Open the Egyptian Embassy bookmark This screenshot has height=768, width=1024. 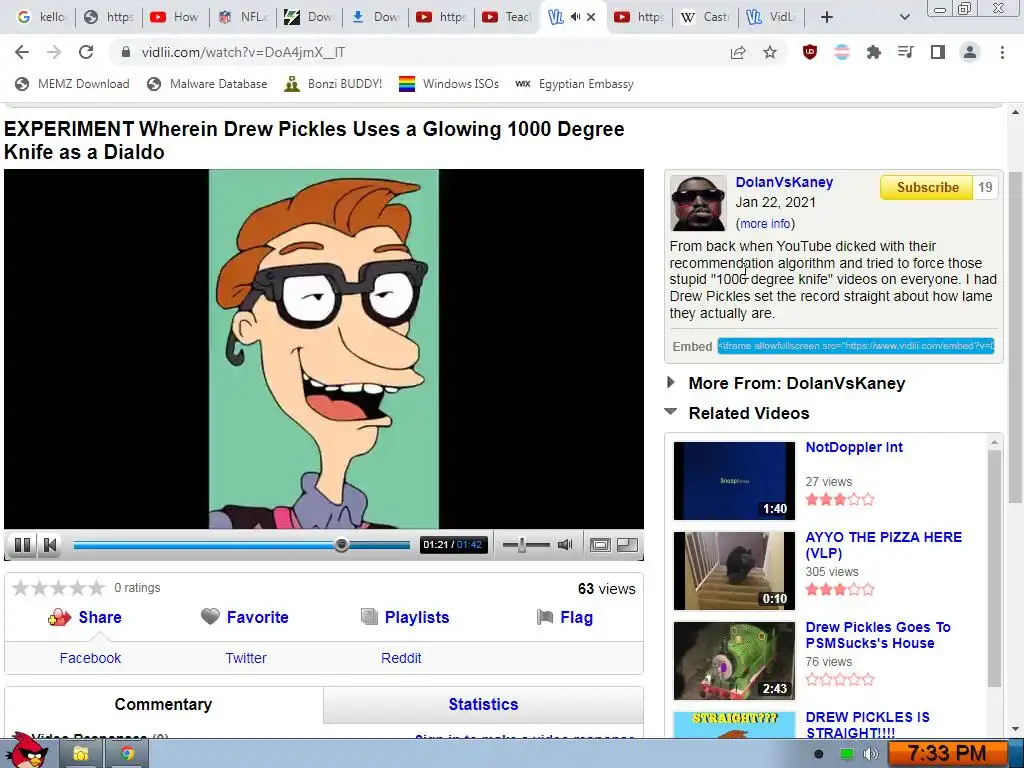click(574, 84)
